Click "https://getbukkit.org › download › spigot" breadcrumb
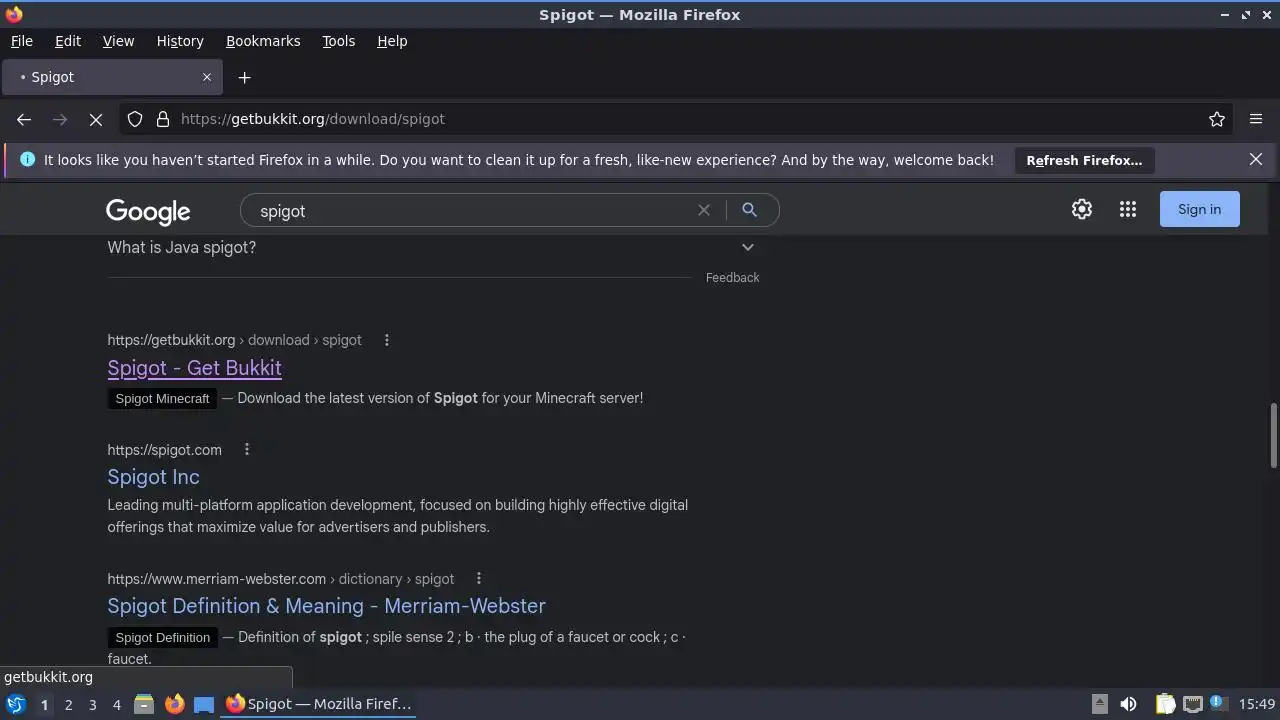The image size is (1280, 720). coord(234,340)
